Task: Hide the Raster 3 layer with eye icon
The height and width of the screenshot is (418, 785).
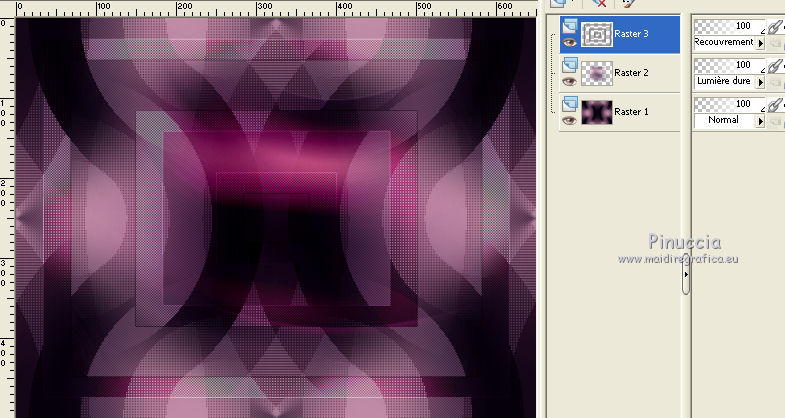Action: tap(569, 43)
